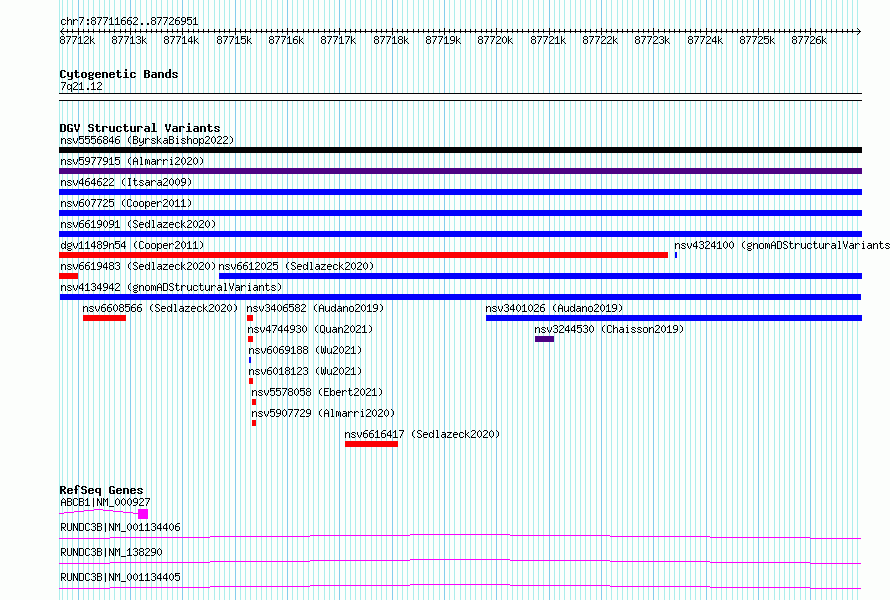Select the blue nsv4134942 variant bar
This screenshot has width=890, height=600.
pyautogui.click(x=460, y=297)
